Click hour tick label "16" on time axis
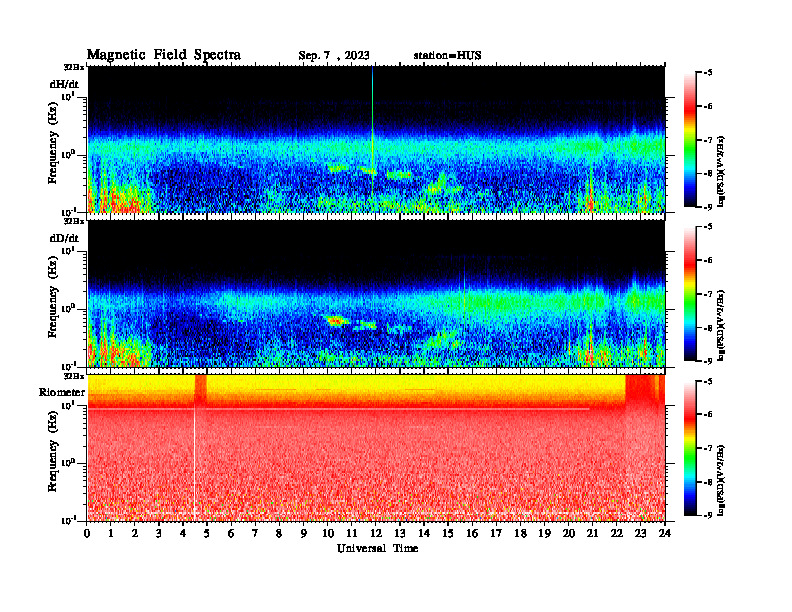This screenshot has height=612, width=792. click(472, 533)
